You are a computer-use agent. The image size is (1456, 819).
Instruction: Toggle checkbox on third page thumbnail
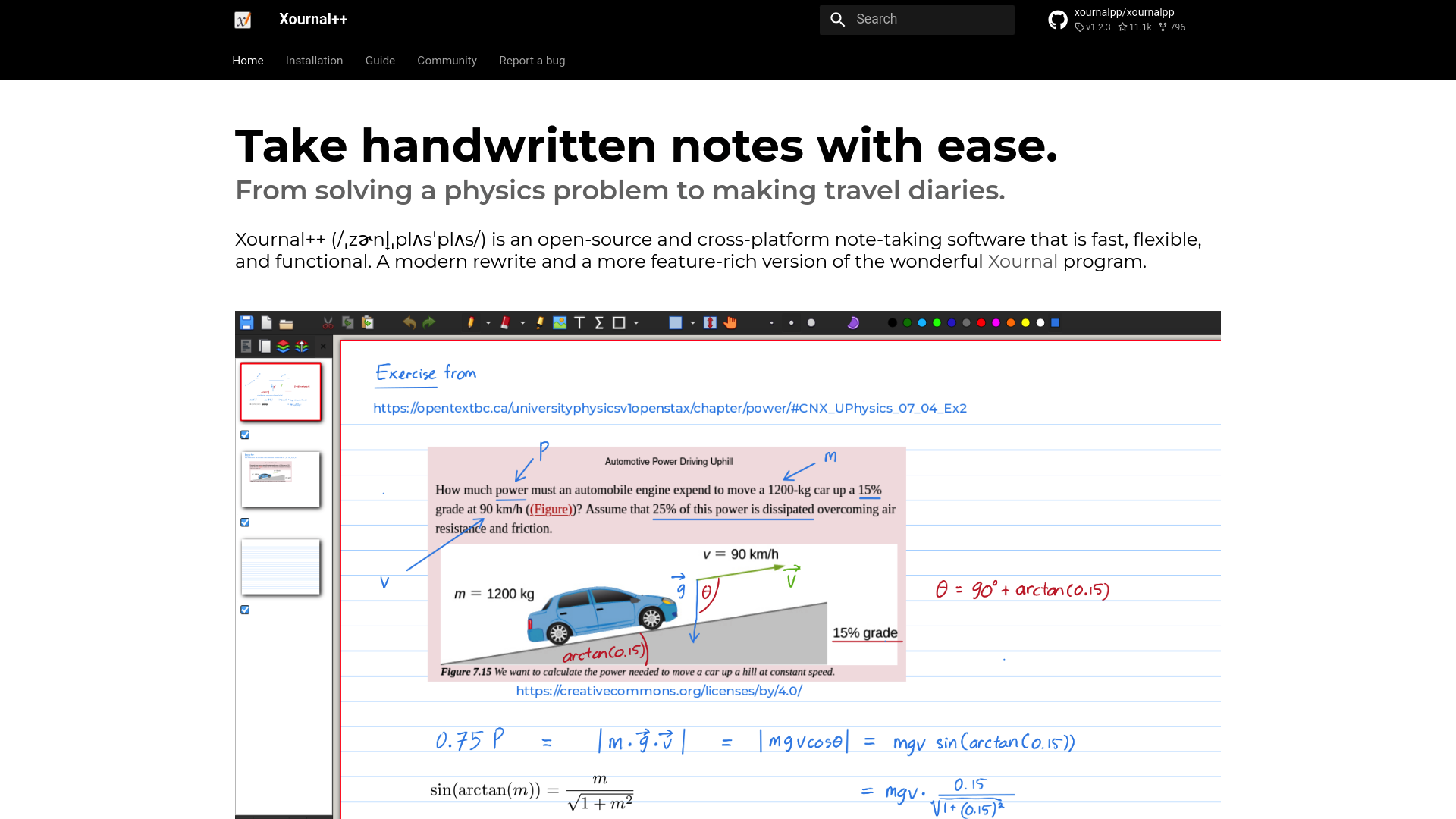[x=246, y=609]
